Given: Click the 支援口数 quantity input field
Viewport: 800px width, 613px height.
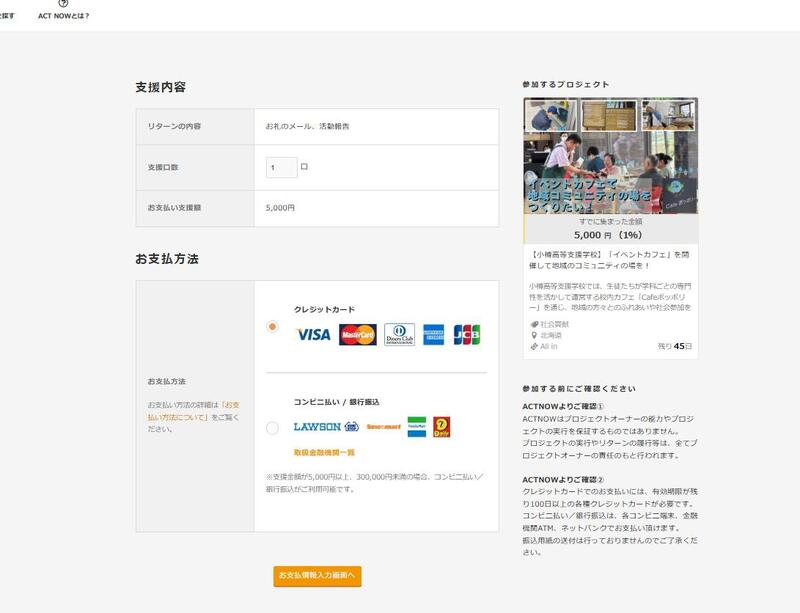Looking at the screenshot, I should tap(282, 167).
